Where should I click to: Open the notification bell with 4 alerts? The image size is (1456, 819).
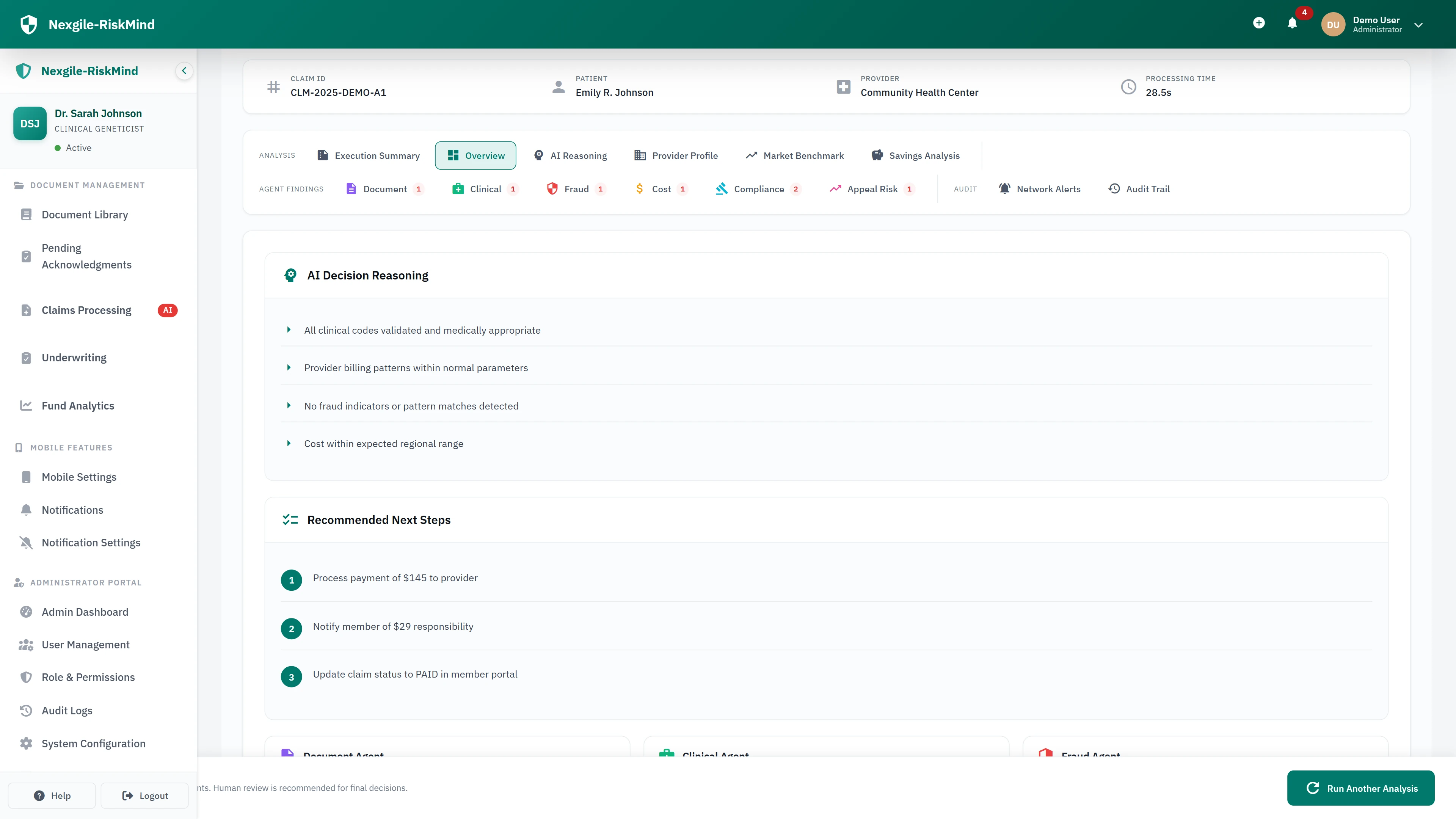tap(1292, 24)
